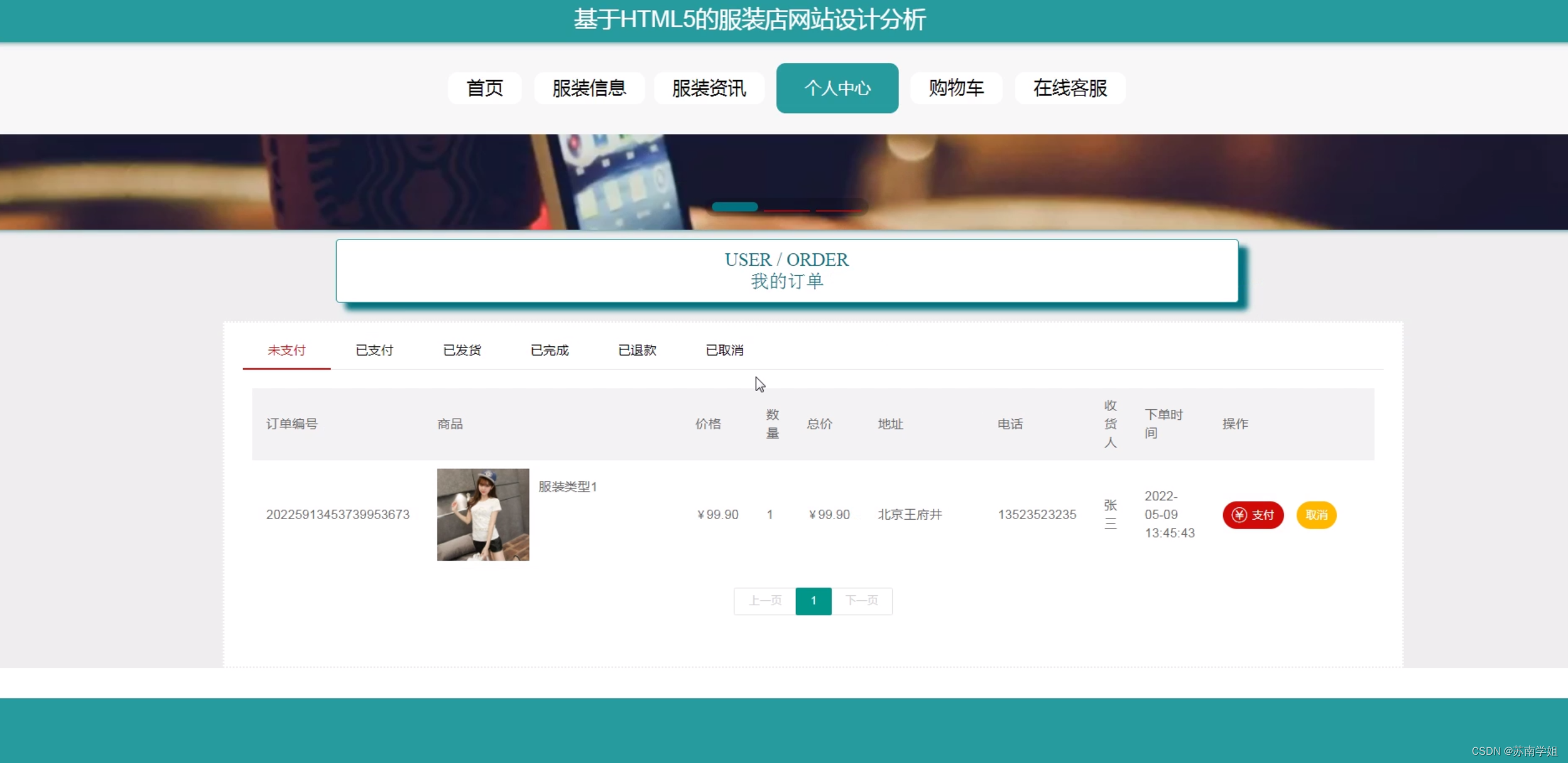
Task: Open the 首页 home page
Action: tap(484, 88)
